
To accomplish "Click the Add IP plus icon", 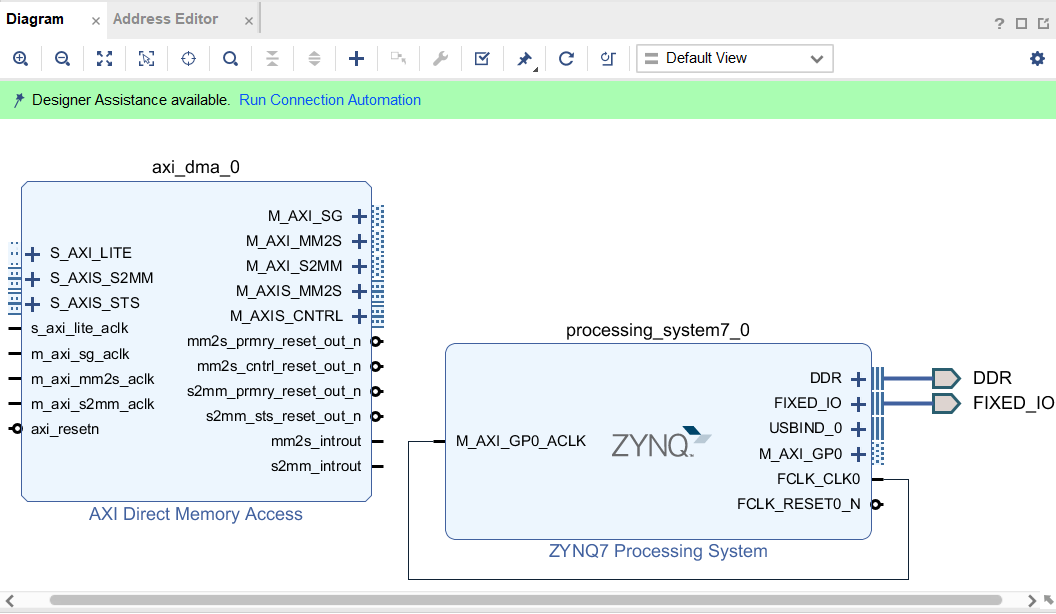I will (x=356, y=58).
